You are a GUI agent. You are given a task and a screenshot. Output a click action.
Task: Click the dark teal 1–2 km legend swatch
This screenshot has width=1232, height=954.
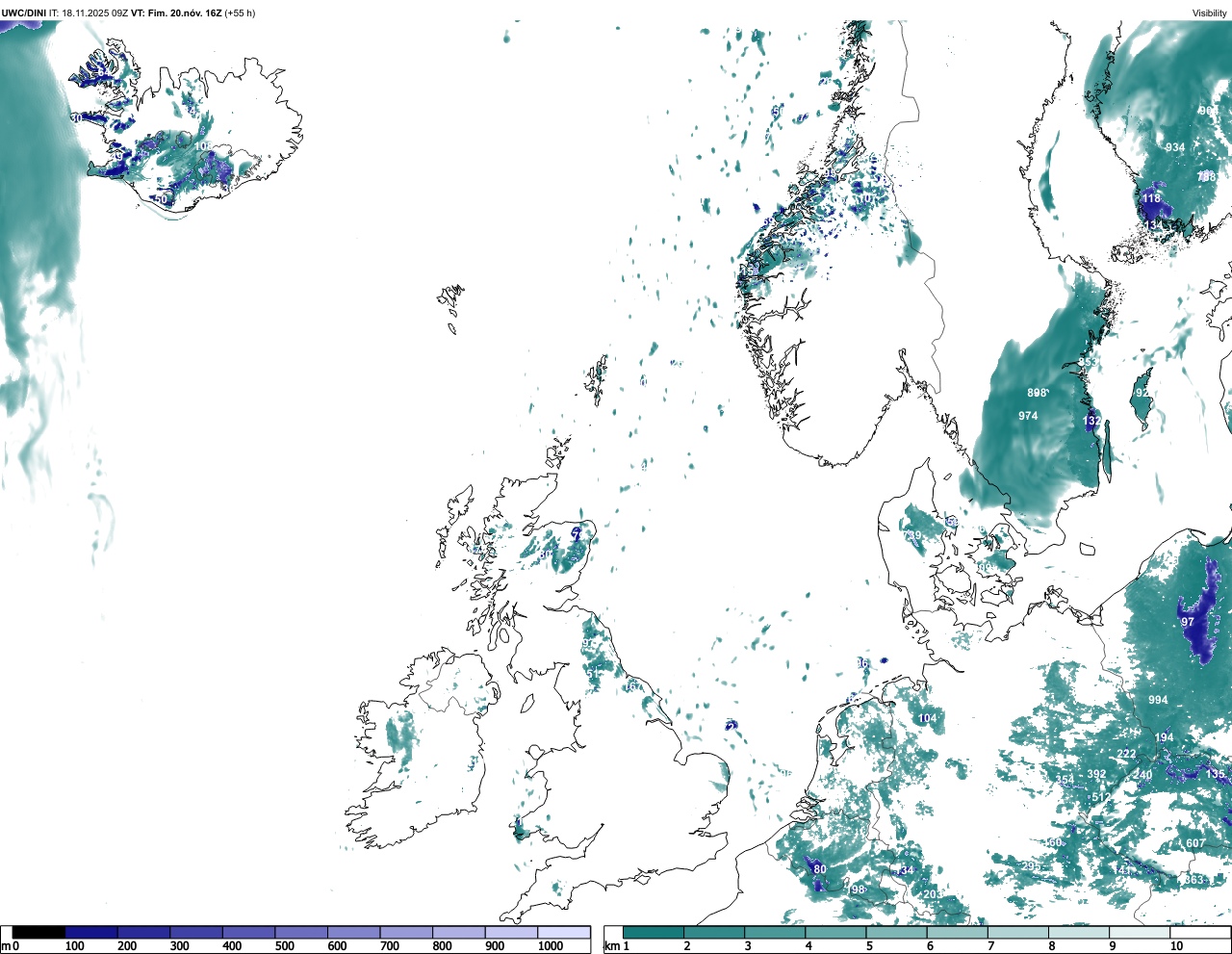pyautogui.click(x=654, y=933)
